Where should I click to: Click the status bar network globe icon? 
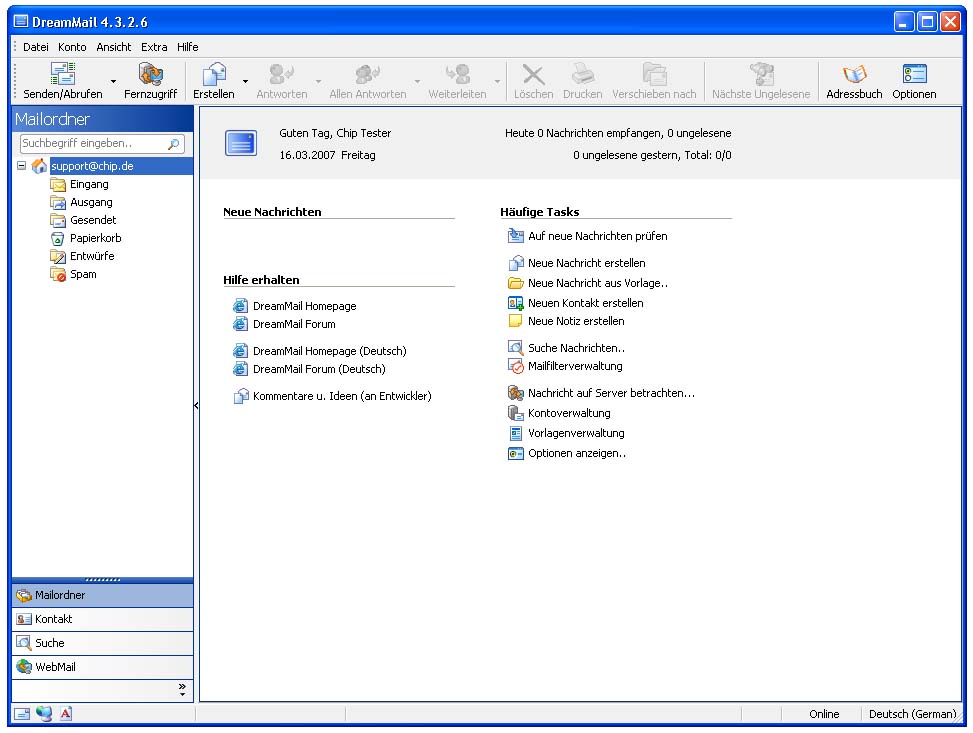tap(43, 714)
